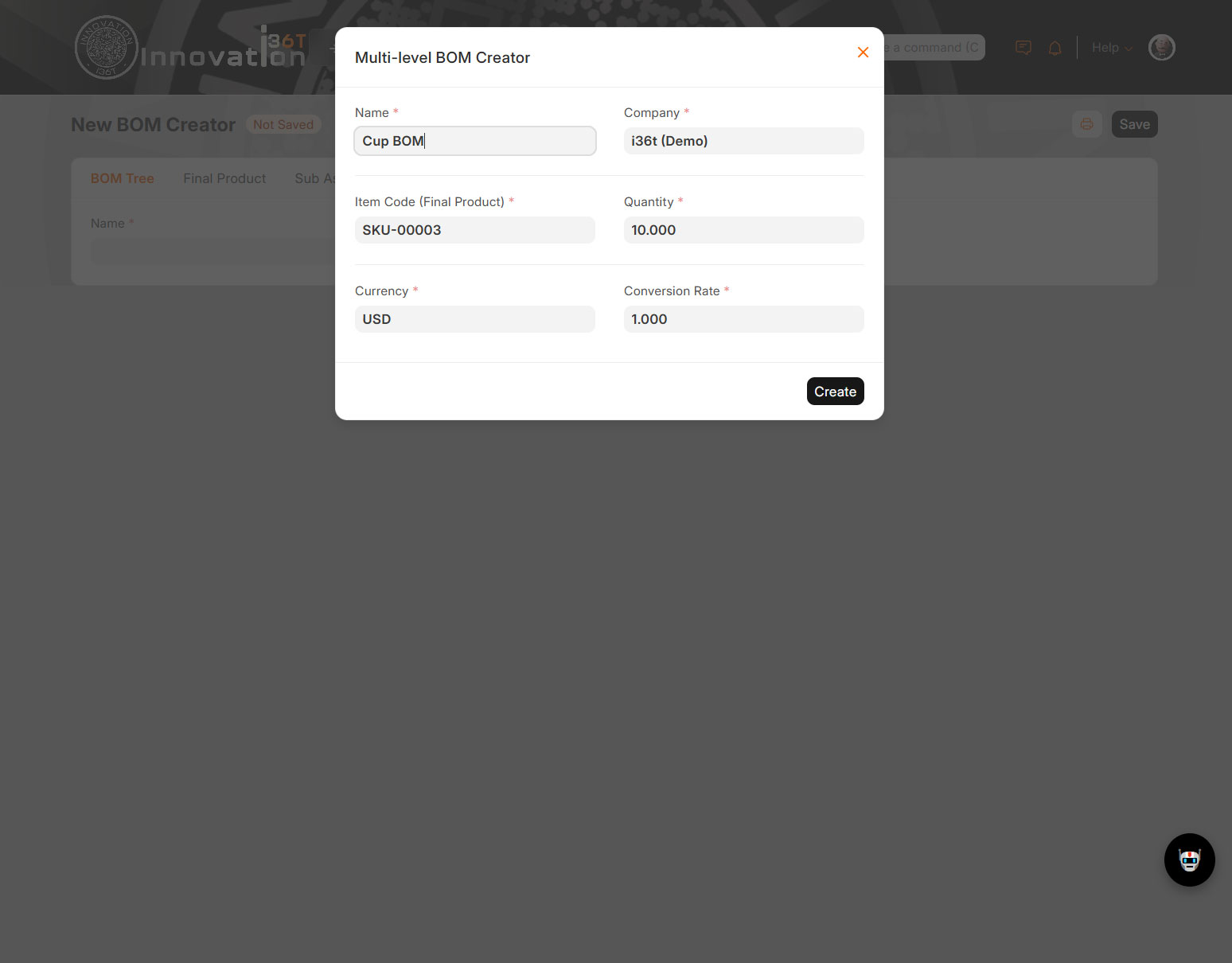
Task: Click the chat messages icon in header
Action: pyautogui.click(x=1023, y=48)
